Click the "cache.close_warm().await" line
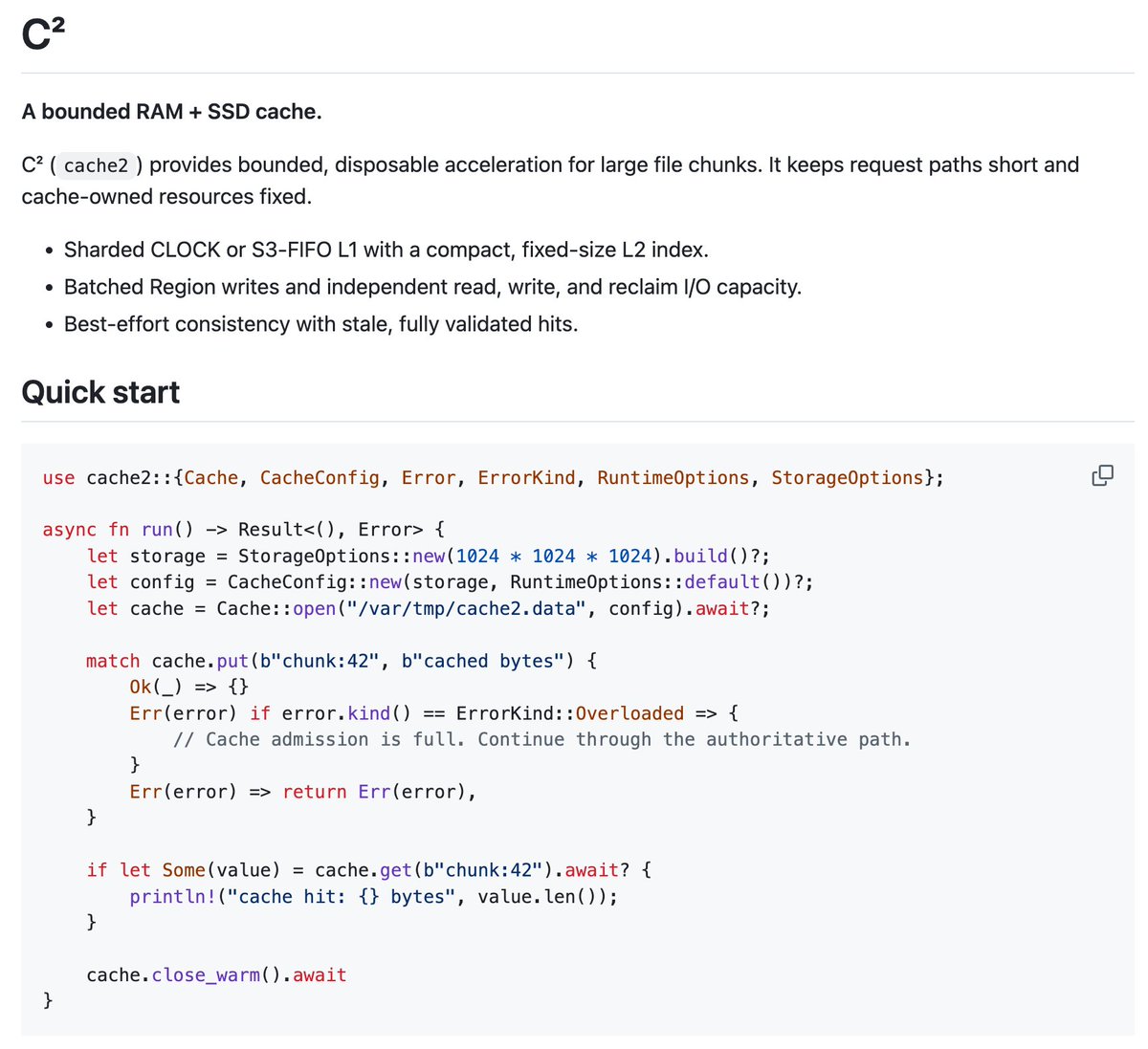This screenshot has height=1049, width=1148. tap(216, 975)
